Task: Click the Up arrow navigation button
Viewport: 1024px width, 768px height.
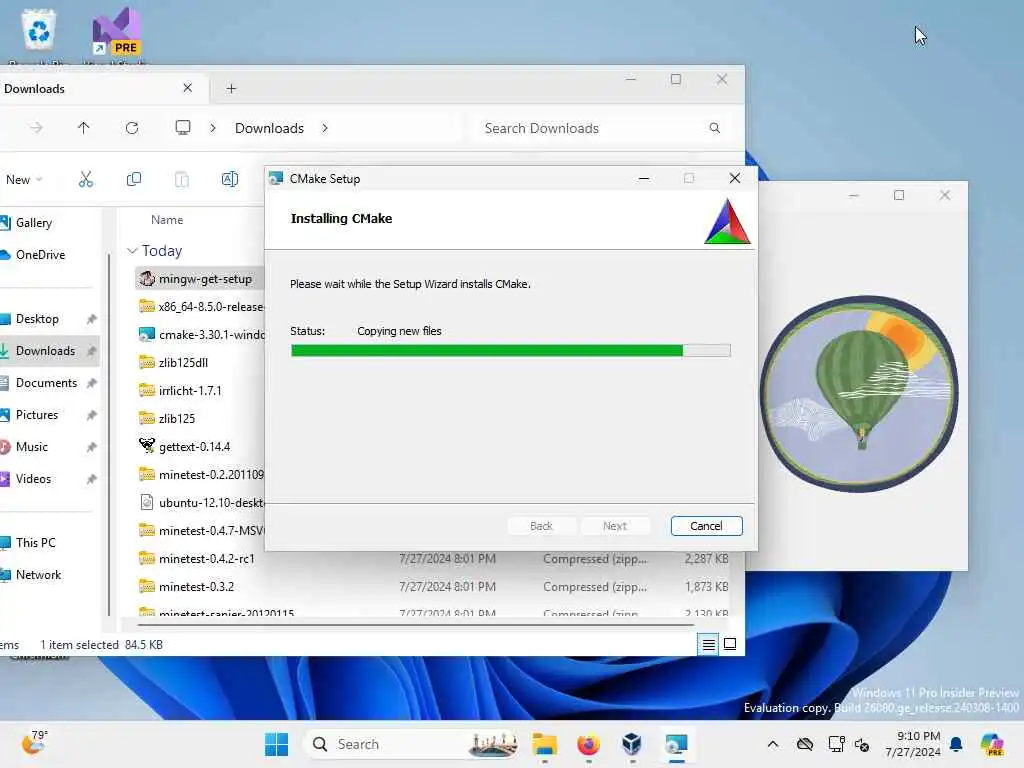Action: pyautogui.click(x=84, y=128)
